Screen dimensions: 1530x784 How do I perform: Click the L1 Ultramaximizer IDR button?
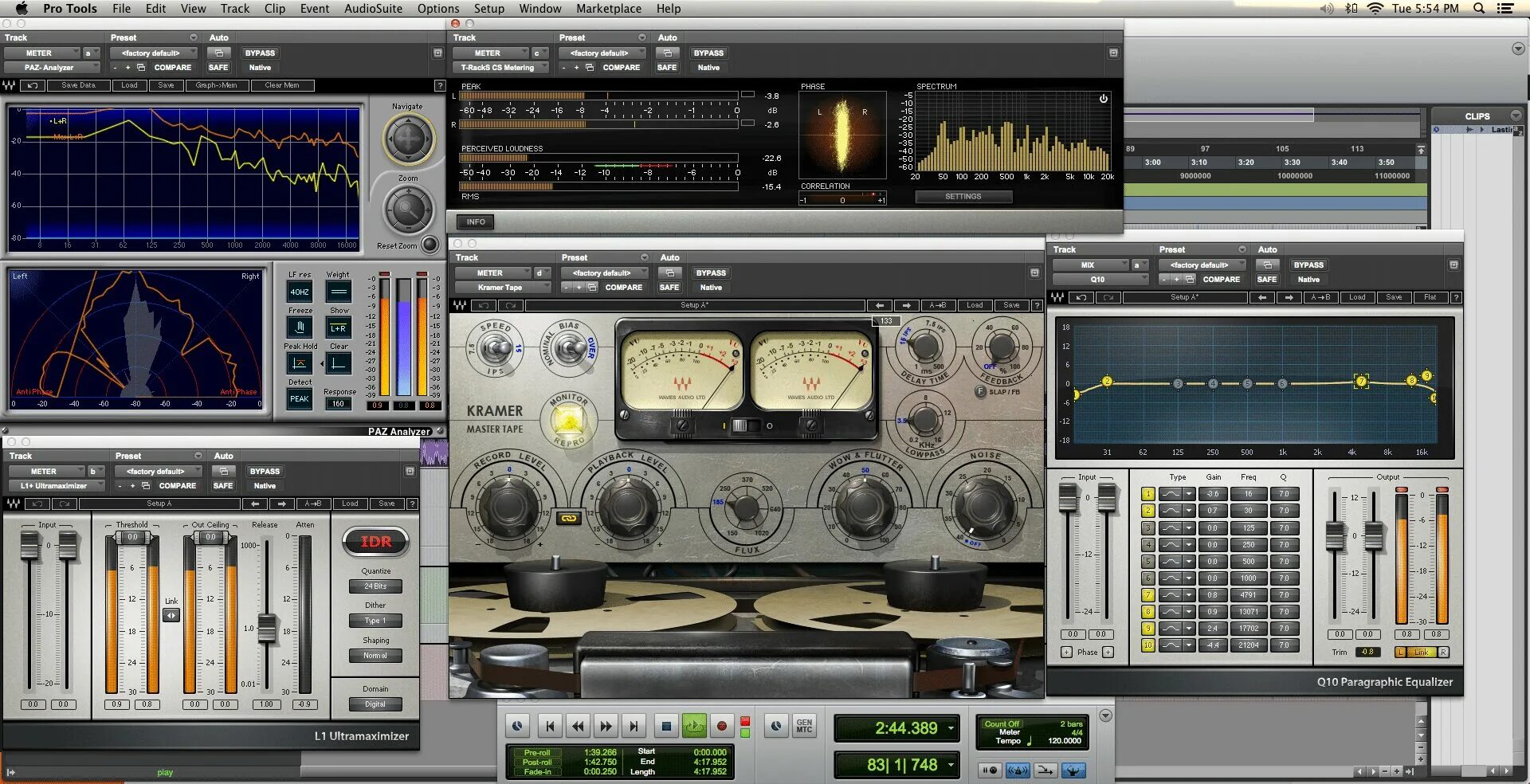(x=376, y=542)
